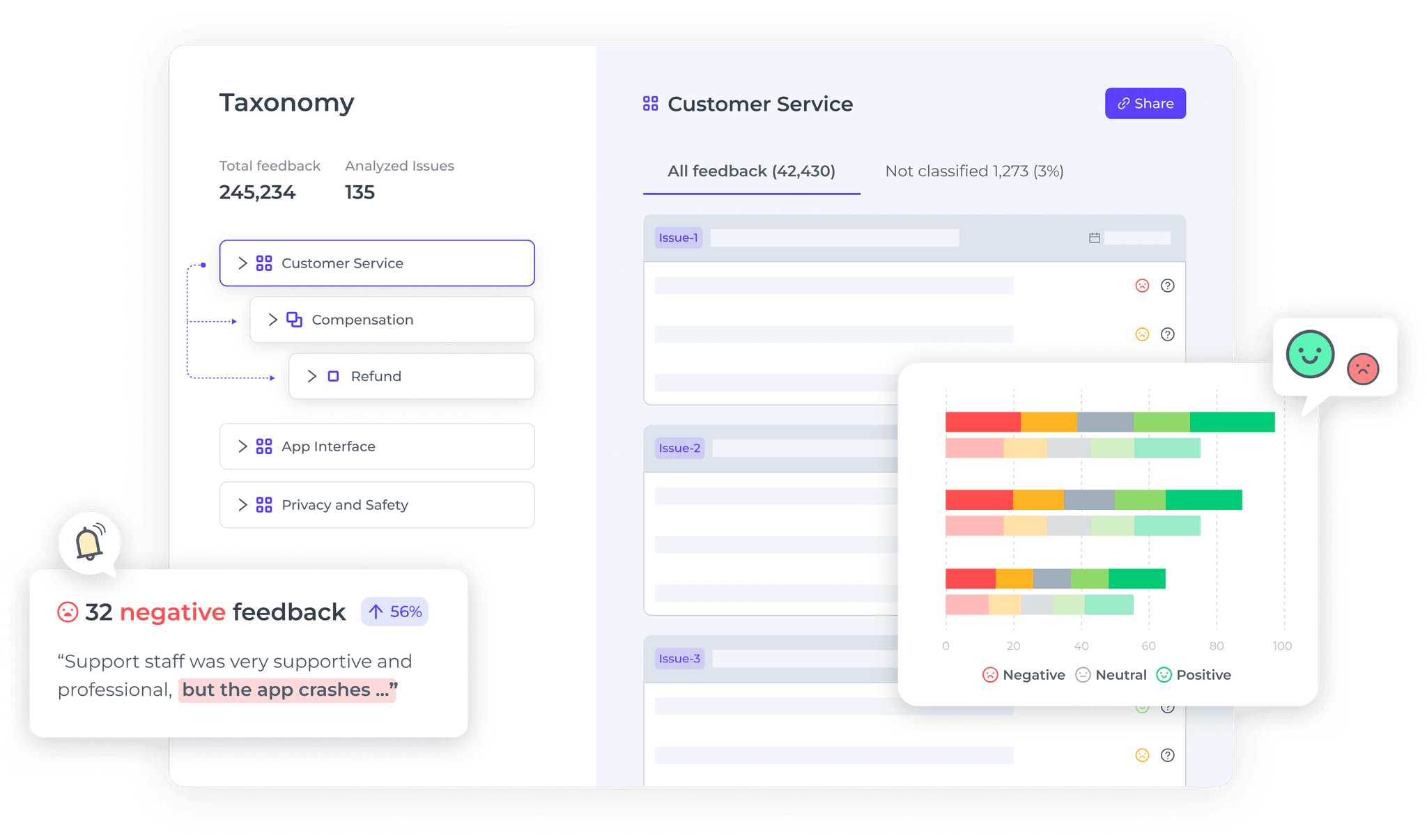
Task: Click the calendar icon on Issue-1
Action: (x=1094, y=238)
